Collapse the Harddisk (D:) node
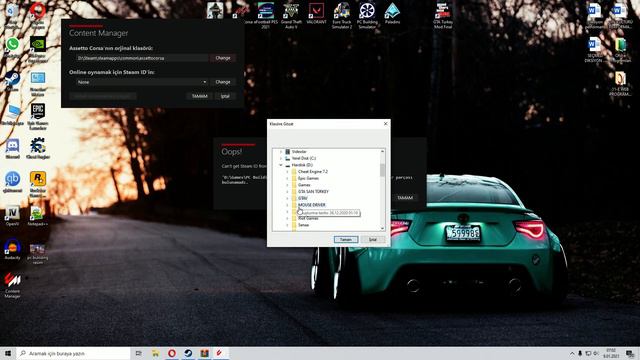 [281, 165]
